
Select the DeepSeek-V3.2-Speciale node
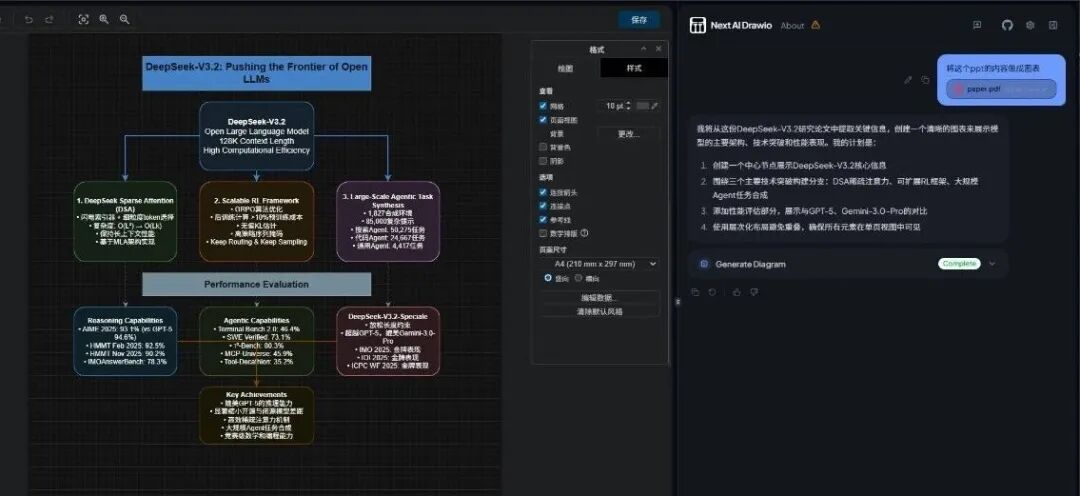tap(388, 341)
